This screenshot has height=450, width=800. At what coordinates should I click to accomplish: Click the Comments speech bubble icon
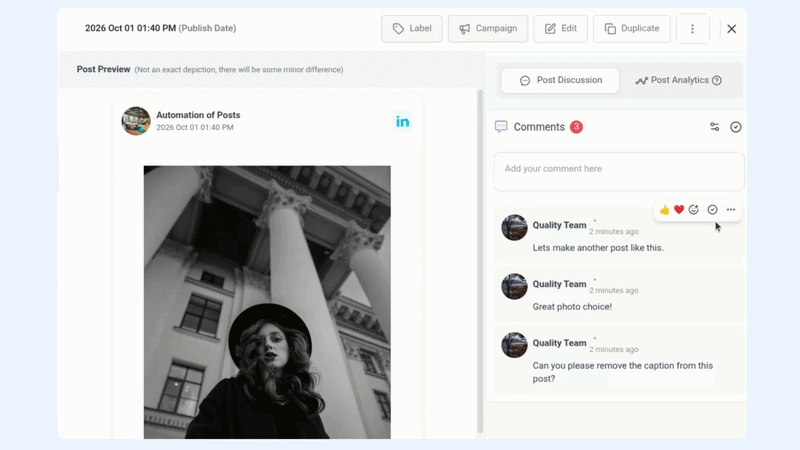pyautogui.click(x=501, y=127)
